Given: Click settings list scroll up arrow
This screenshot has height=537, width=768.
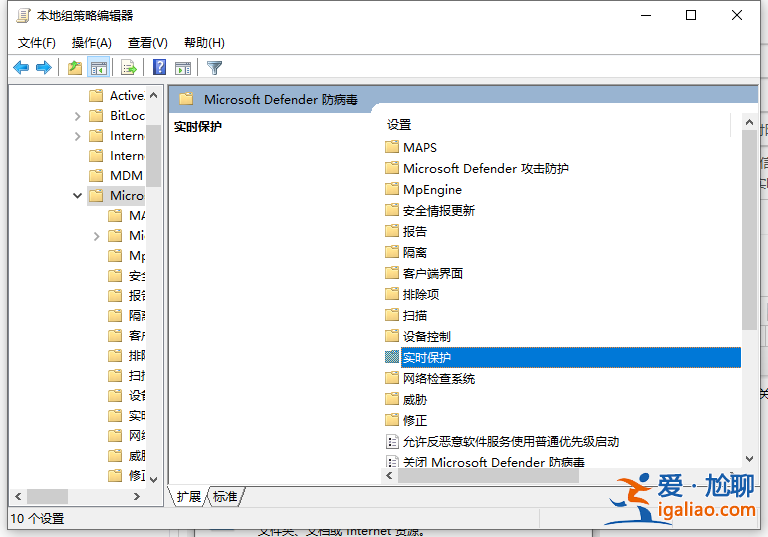Looking at the screenshot, I should pyautogui.click(x=749, y=122).
